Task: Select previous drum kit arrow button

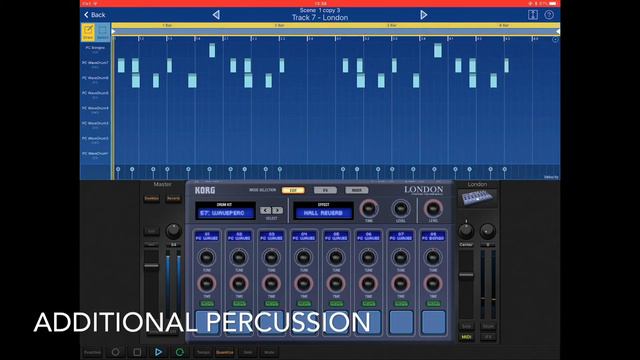Action: (x=265, y=210)
